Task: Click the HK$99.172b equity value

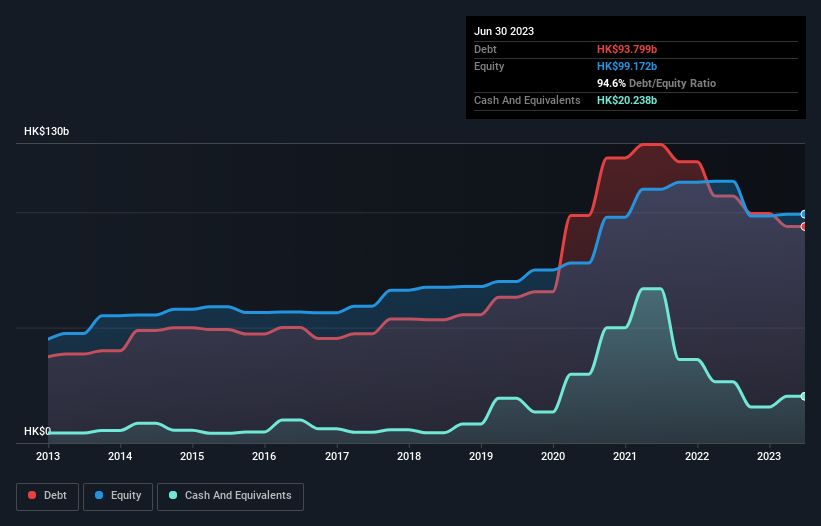Action: [627, 66]
